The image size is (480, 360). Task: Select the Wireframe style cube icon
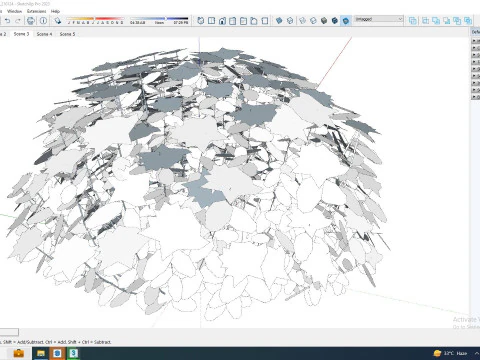pos(302,21)
